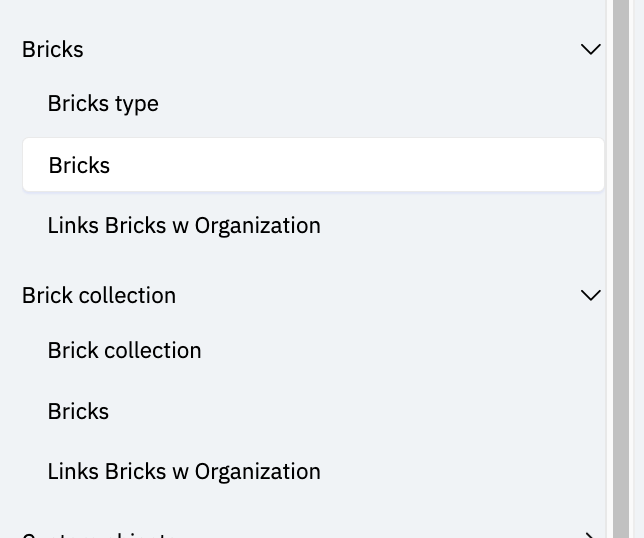Toggle the Bricks group via its down arrow
The width and height of the screenshot is (644, 538).
pyautogui.click(x=591, y=49)
